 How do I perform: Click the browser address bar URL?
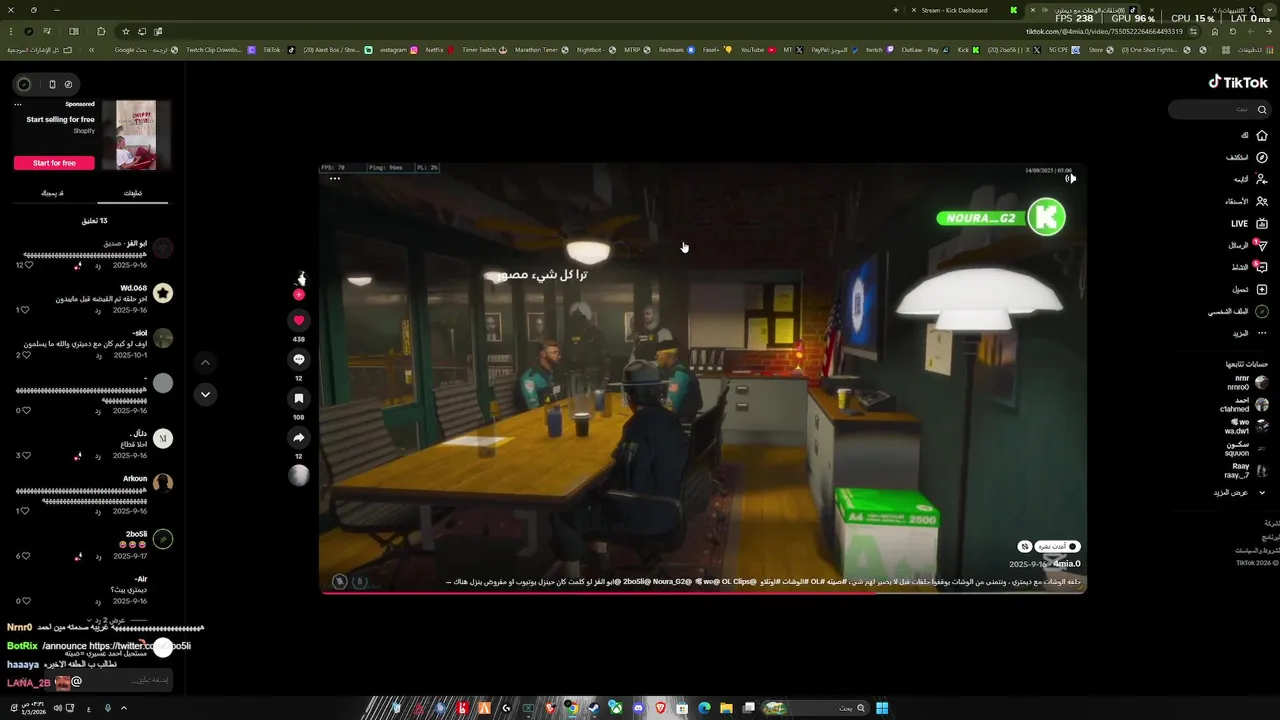click(x=1104, y=31)
